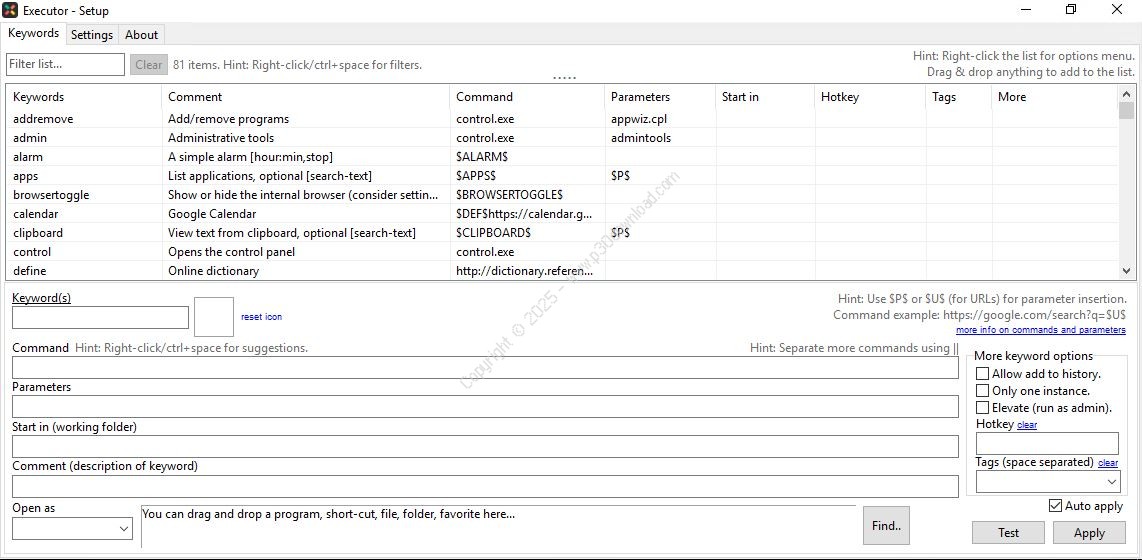Click the reset icon link

[x=261, y=317]
